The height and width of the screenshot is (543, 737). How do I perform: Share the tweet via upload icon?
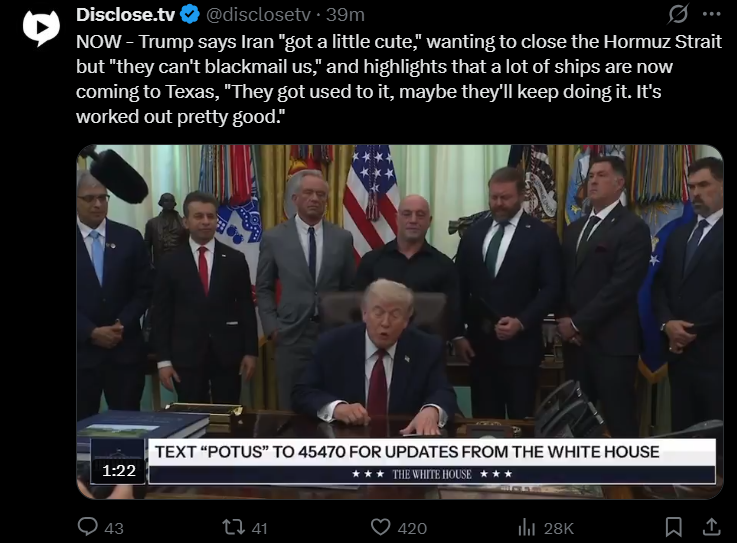coord(711,527)
